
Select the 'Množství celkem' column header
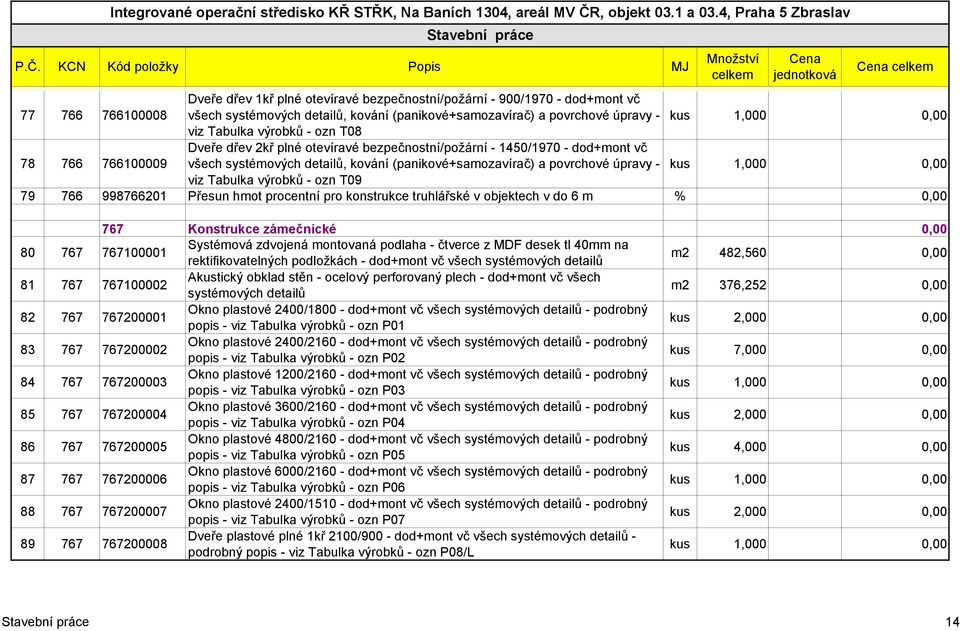[732, 67]
